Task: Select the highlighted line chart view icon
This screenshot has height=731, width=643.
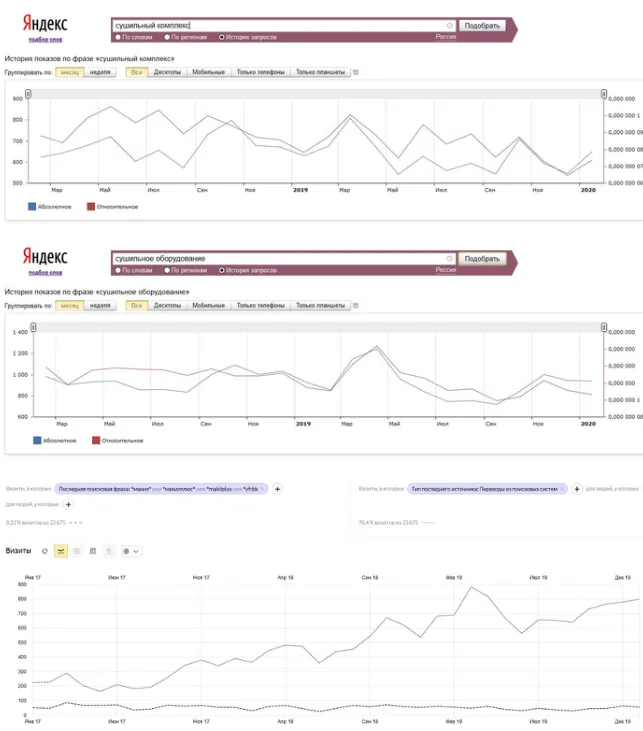Action: (61, 551)
